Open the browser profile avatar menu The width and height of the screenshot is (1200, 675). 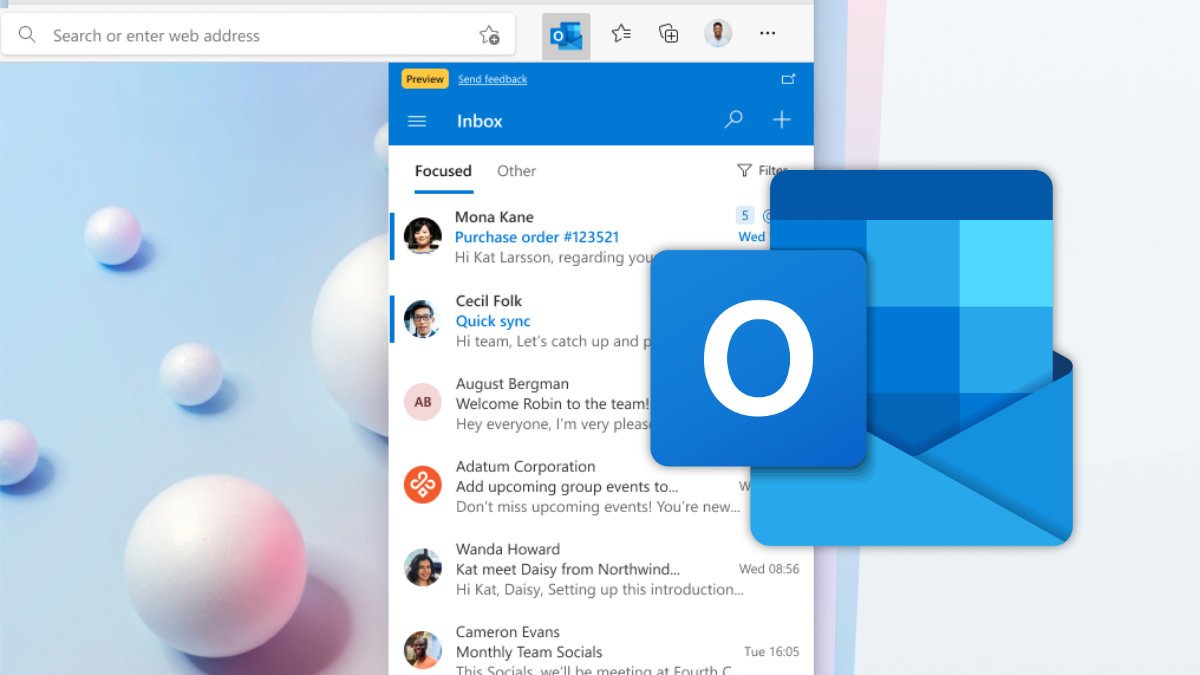pos(717,33)
